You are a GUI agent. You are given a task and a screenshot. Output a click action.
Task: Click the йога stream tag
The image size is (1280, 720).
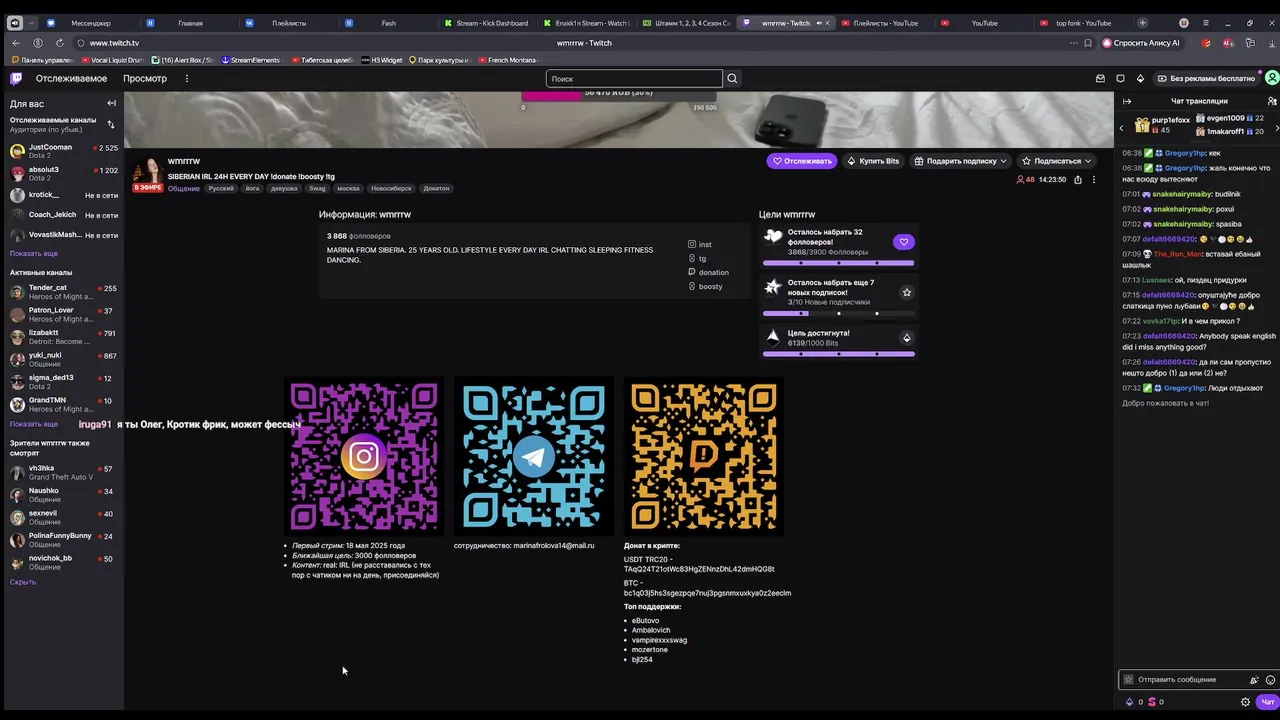click(252, 188)
